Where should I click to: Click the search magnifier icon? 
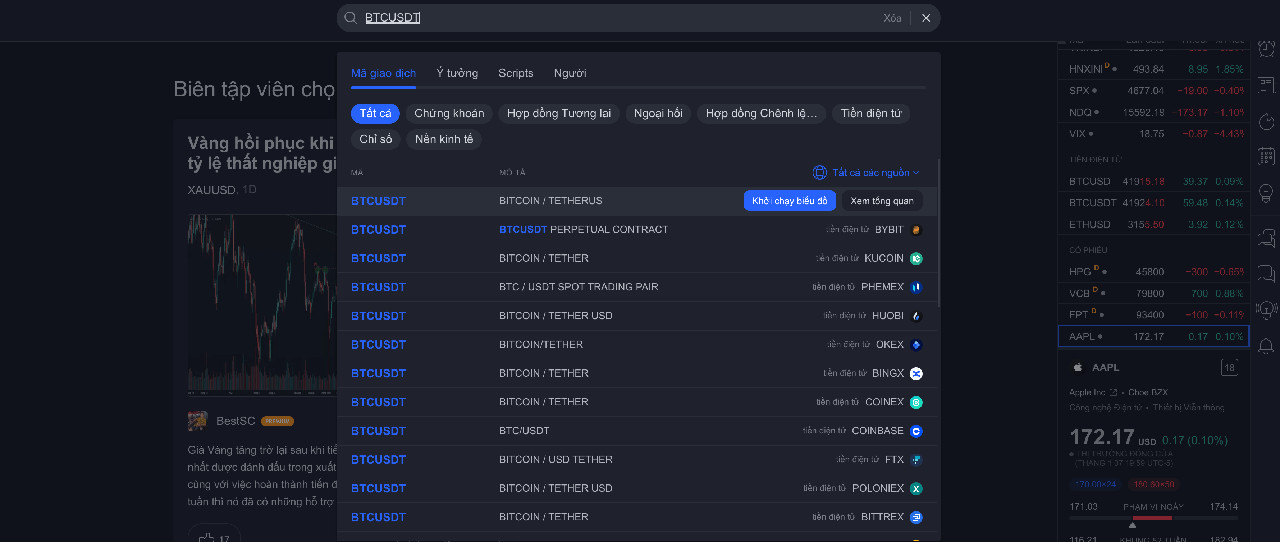point(351,18)
